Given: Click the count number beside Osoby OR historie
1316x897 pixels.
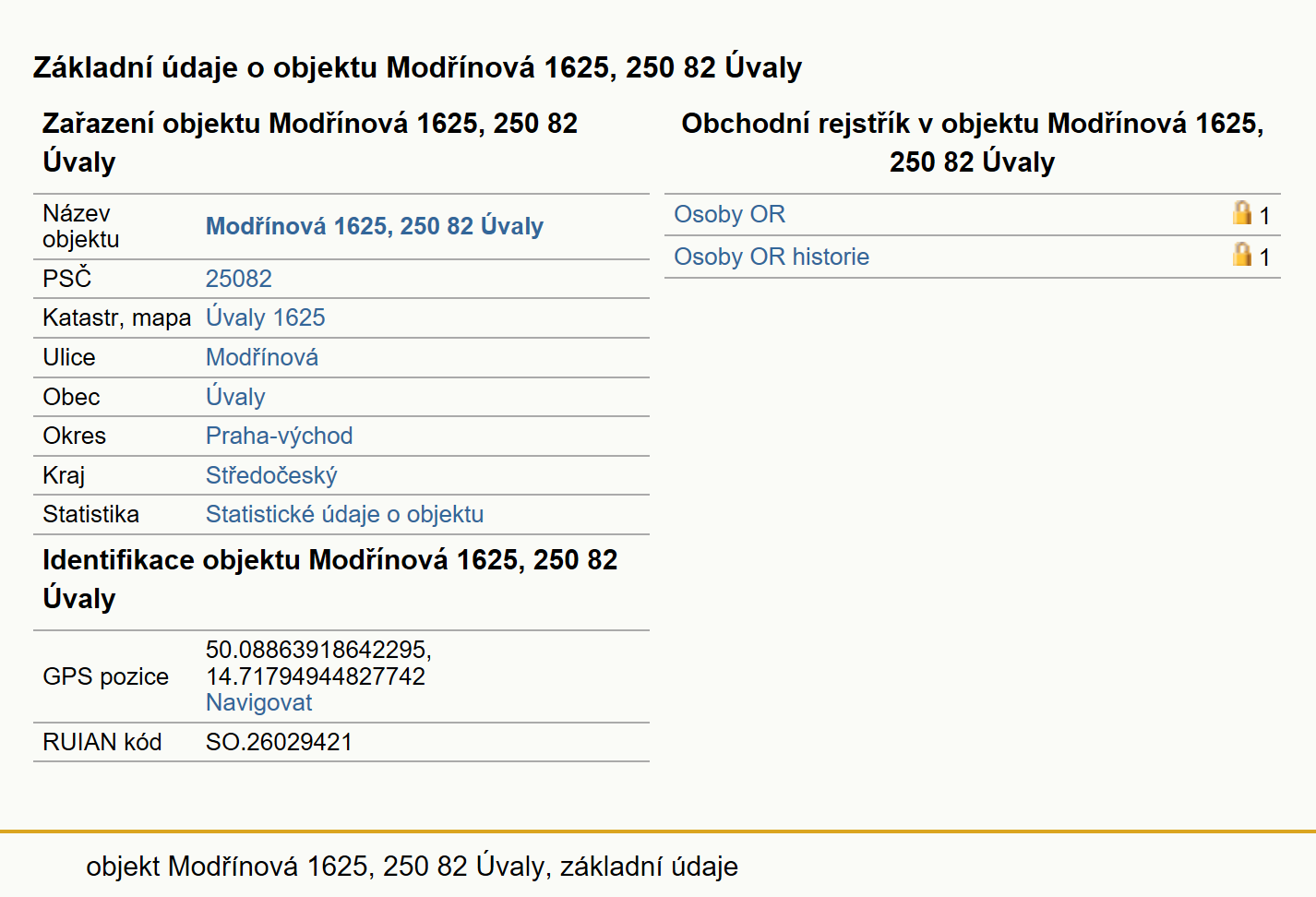Looking at the screenshot, I should (1264, 257).
